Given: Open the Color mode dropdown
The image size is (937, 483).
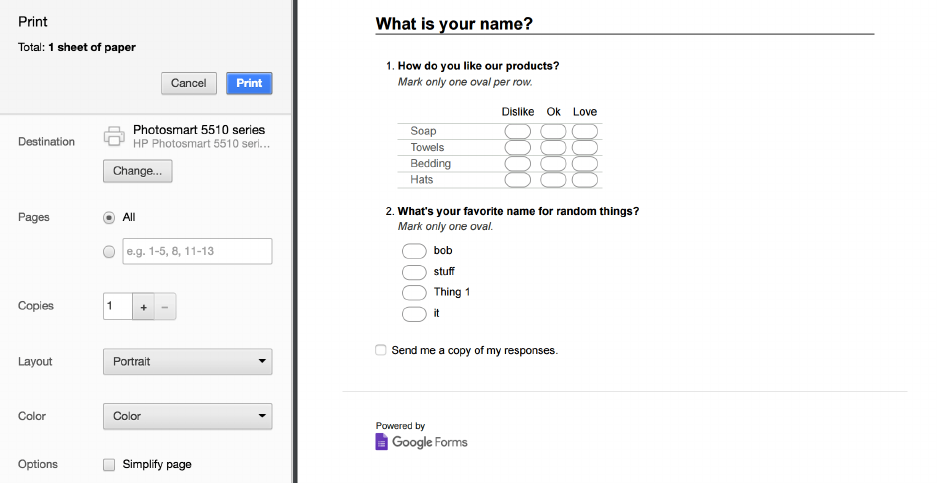Looking at the screenshot, I should (x=187, y=416).
